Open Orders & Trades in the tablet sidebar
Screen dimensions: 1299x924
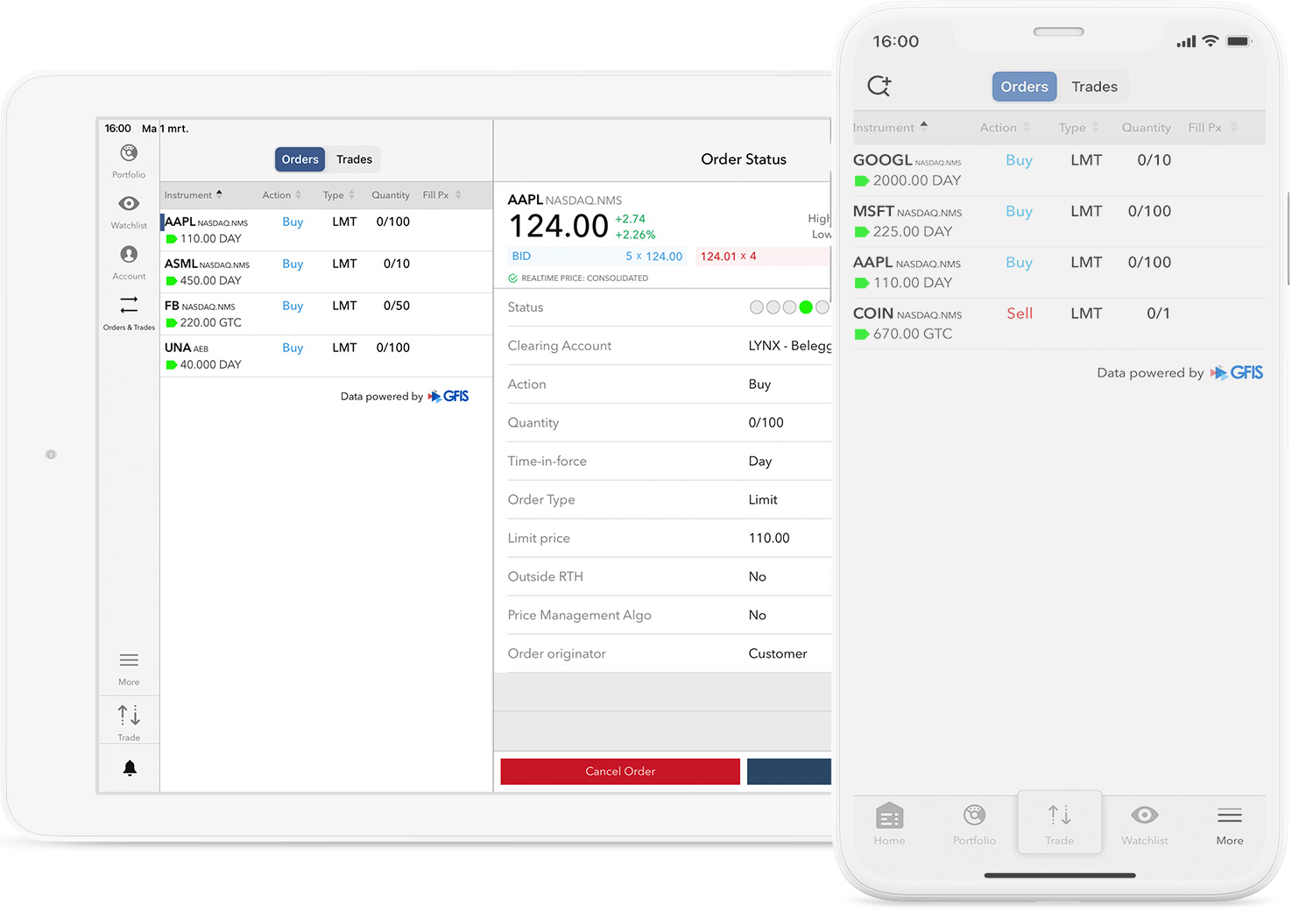(x=129, y=313)
